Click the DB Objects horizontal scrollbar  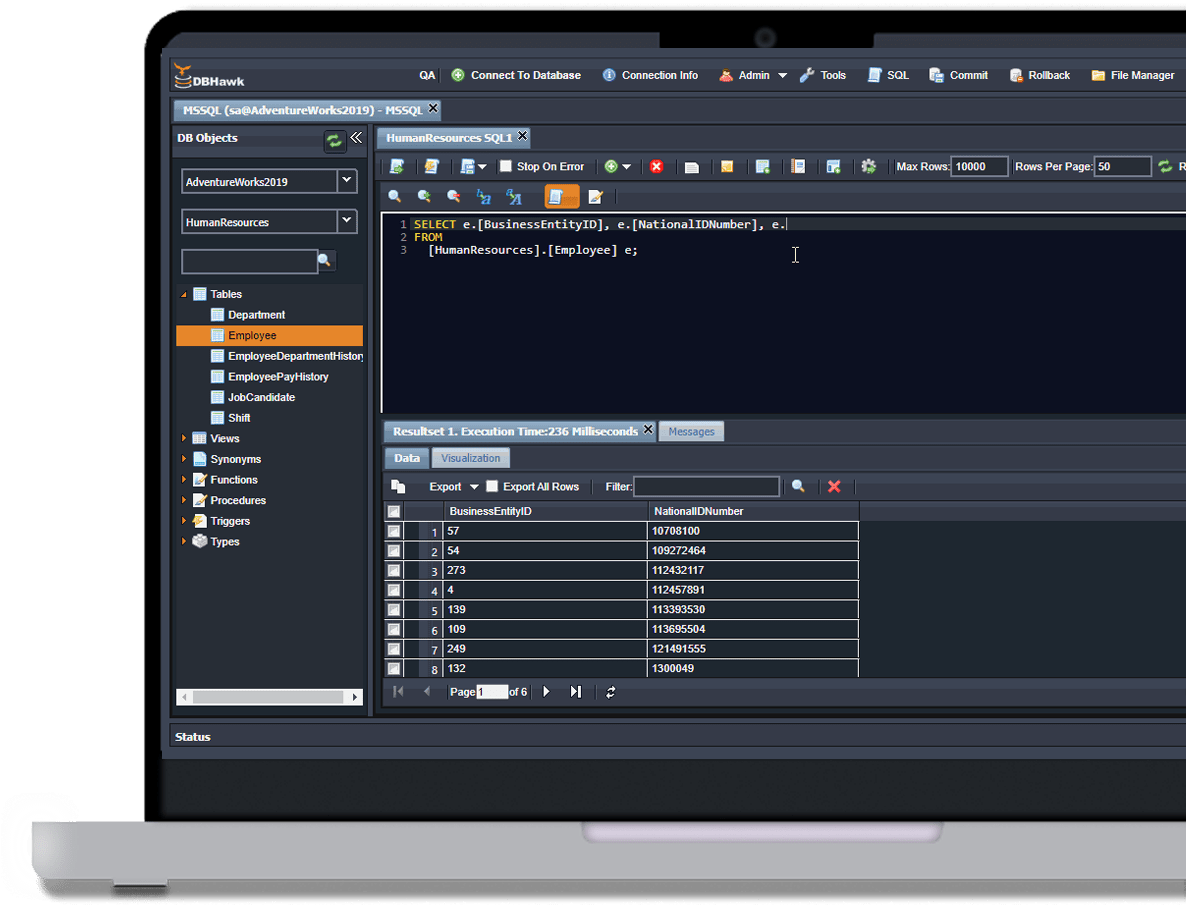click(x=269, y=697)
